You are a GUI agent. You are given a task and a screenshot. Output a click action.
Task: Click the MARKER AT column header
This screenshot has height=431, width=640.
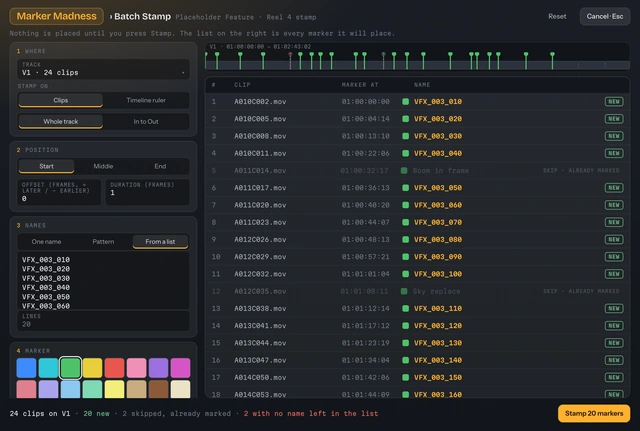(x=360, y=85)
